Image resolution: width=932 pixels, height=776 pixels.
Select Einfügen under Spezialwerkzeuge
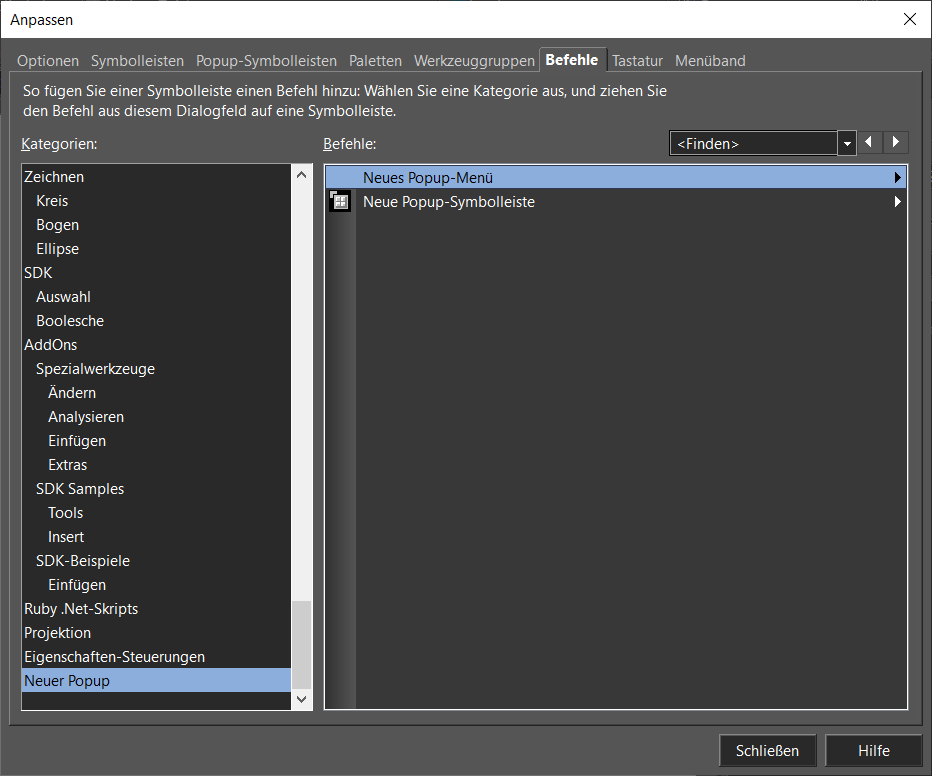coord(156,441)
